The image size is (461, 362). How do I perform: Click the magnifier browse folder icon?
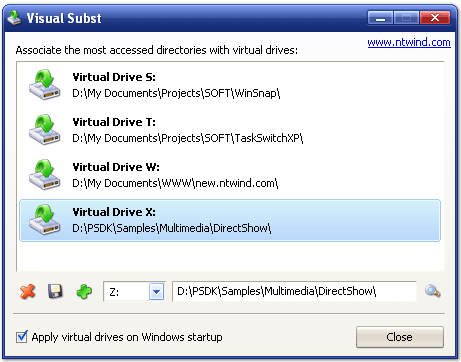433,291
